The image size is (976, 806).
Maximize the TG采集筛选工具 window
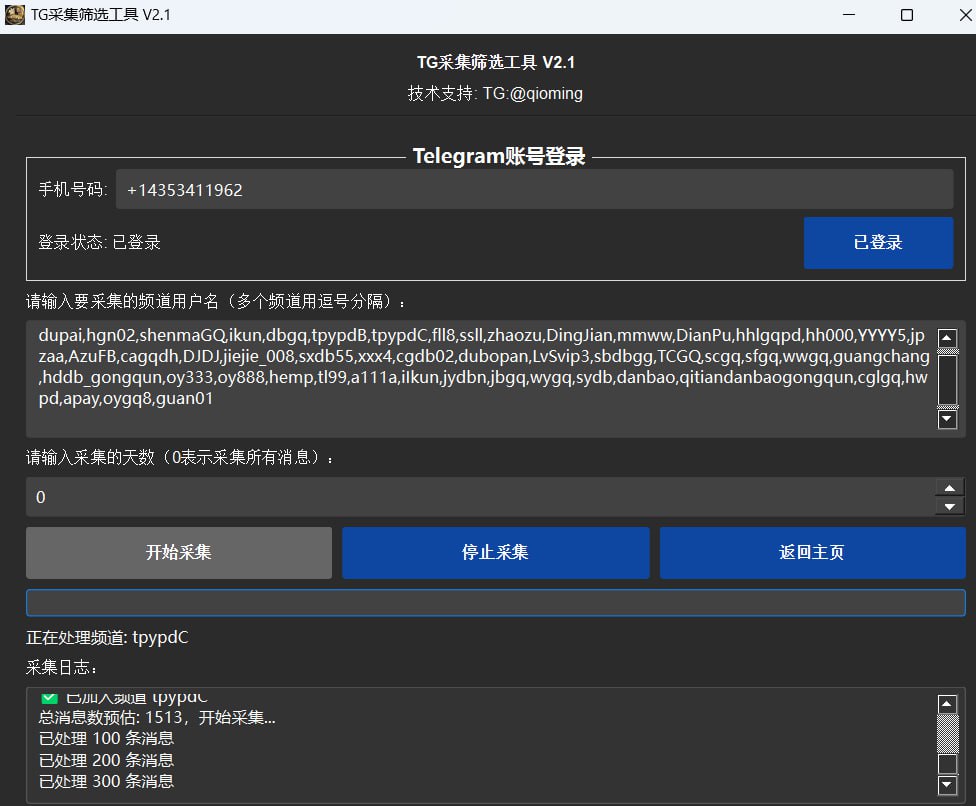tap(907, 15)
